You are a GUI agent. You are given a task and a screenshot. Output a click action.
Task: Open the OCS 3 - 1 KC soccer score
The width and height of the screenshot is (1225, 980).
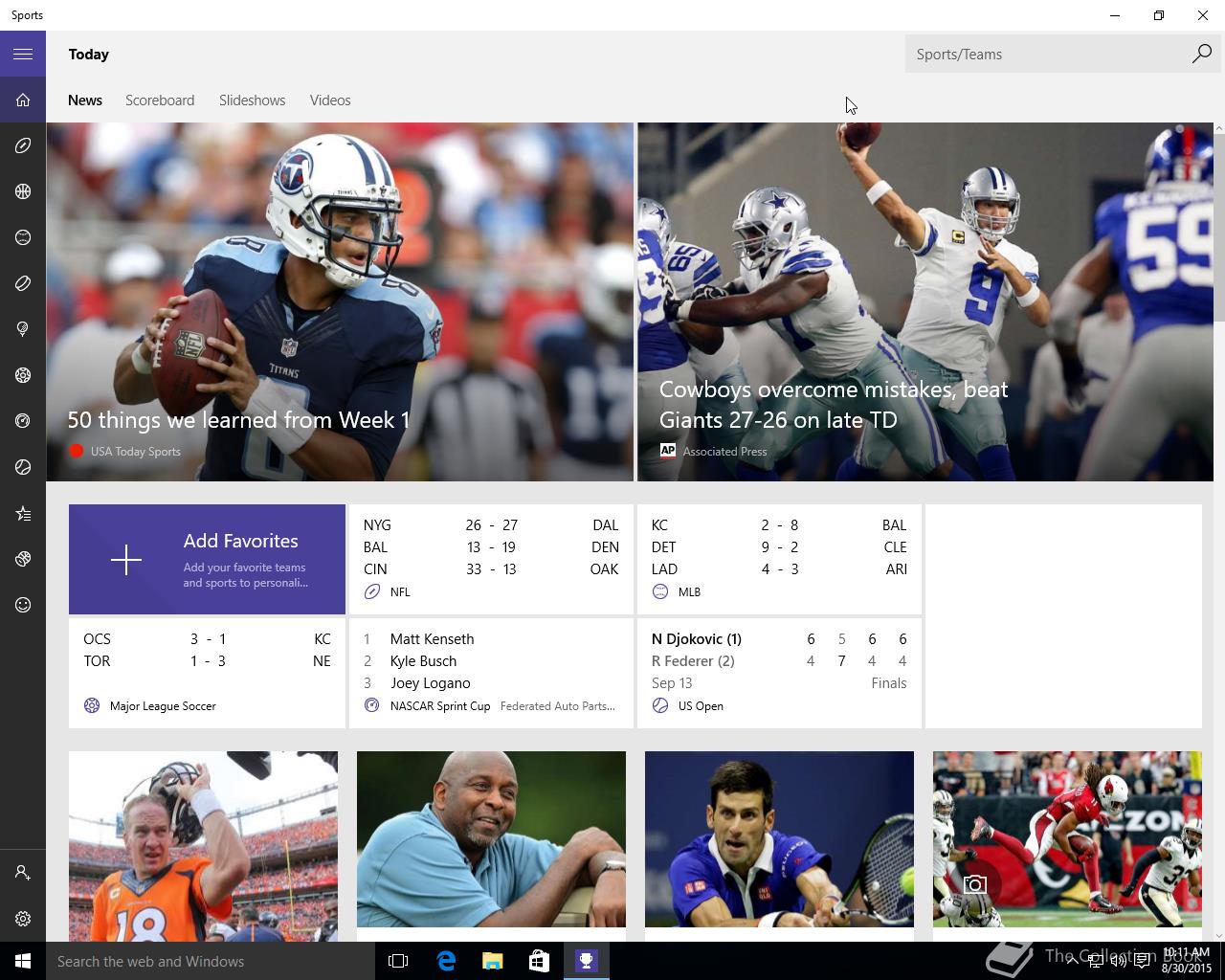[207, 638]
